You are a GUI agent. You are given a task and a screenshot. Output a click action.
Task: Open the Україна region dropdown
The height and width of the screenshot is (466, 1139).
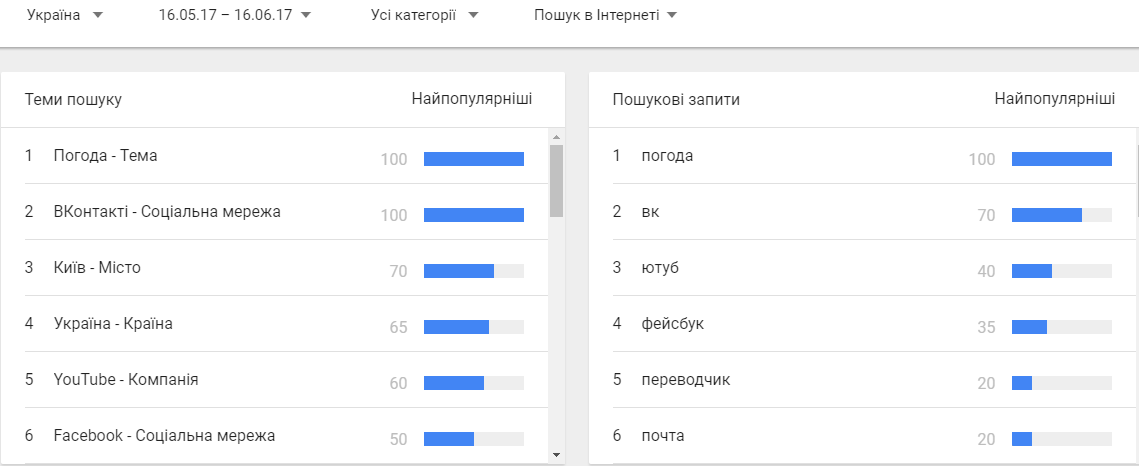pyautogui.click(x=65, y=15)
